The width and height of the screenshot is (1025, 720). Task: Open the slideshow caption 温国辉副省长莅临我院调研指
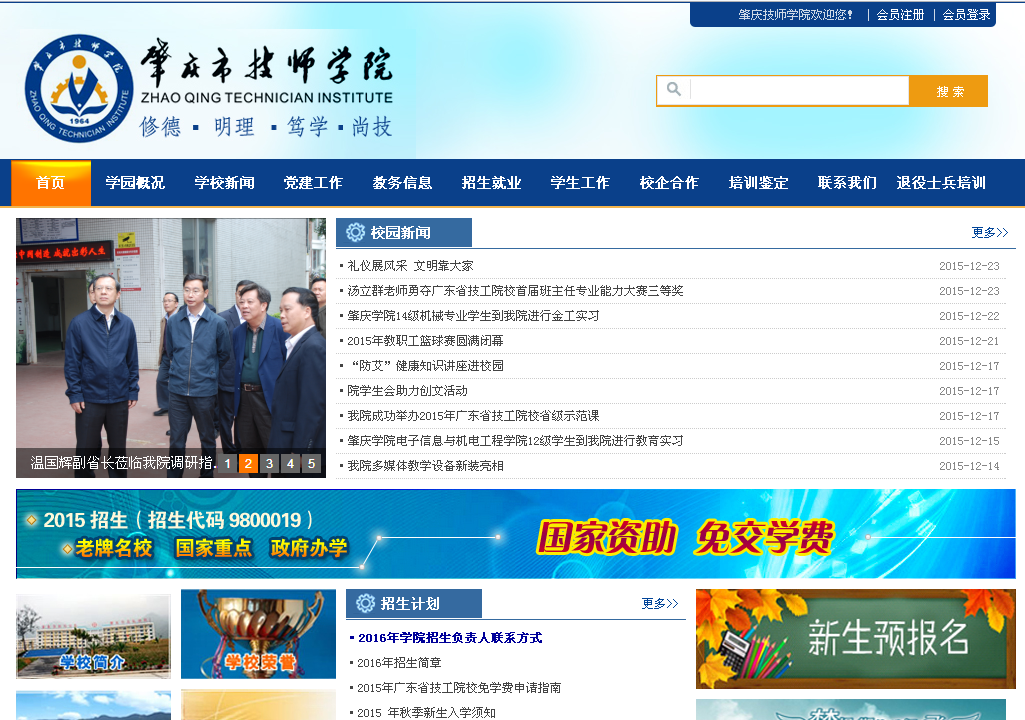tap(124, 463)
